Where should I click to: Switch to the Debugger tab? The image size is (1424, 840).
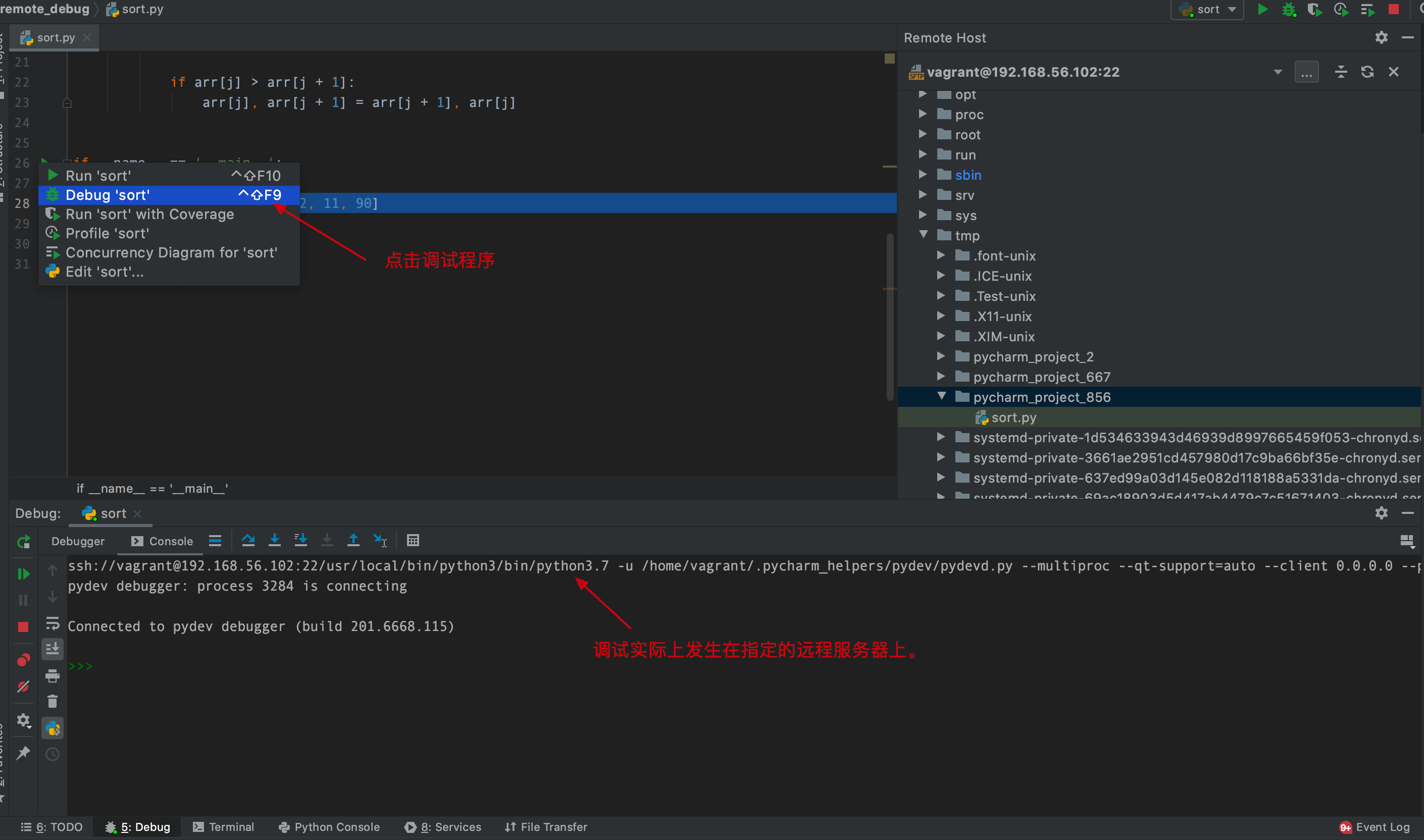click(x=78, y=541)
